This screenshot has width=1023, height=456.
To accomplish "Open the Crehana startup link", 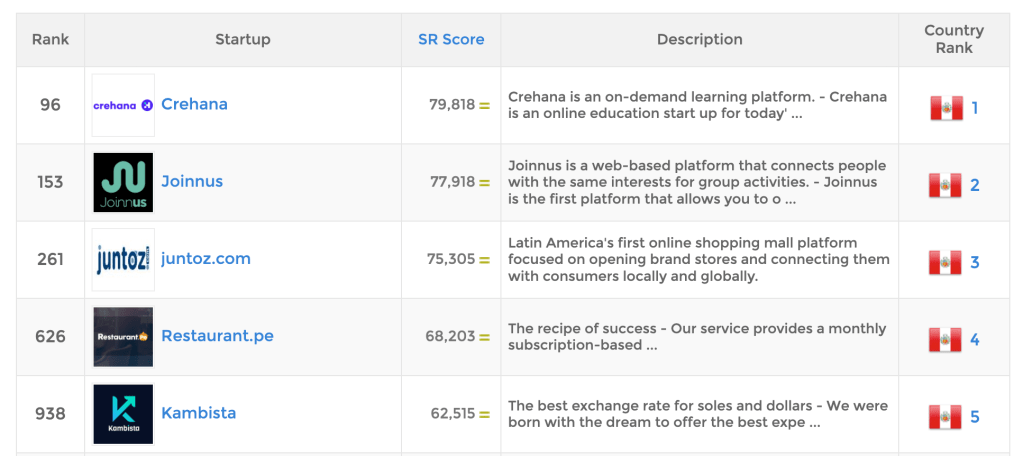I will 194,104.
